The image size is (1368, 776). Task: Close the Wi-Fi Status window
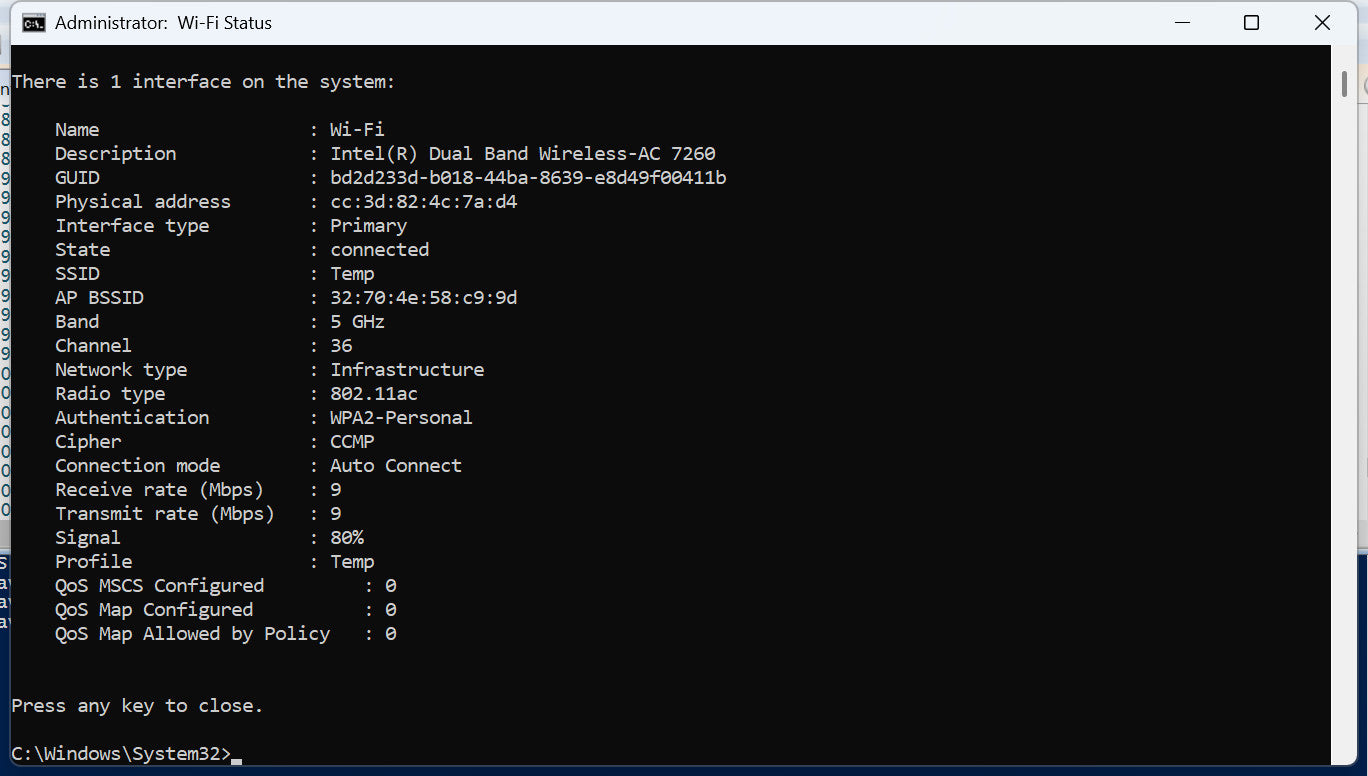tap(1322, 23)
